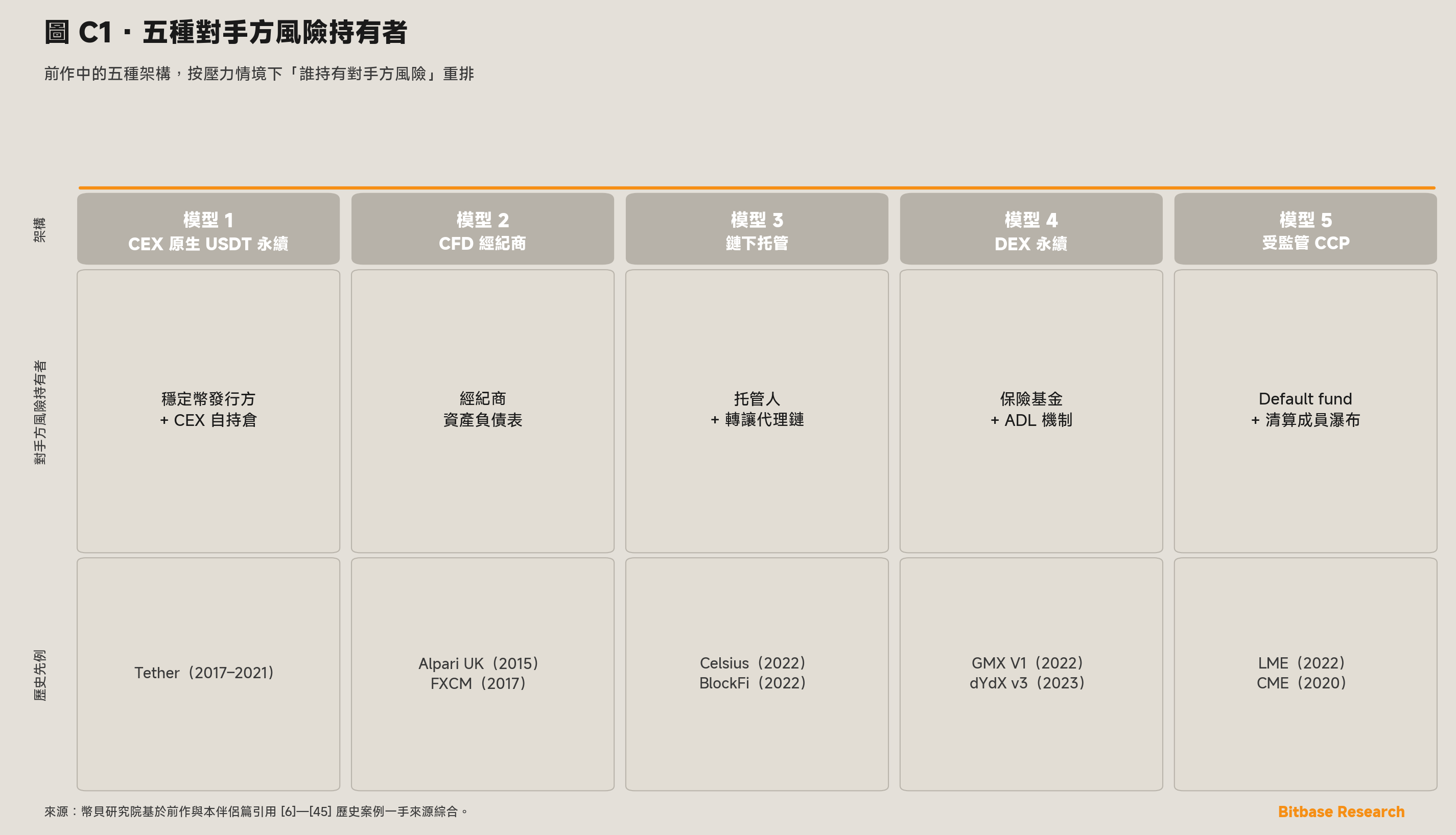Click the 托管人 + 轉讓代理鏈 cell

point(757,411)
